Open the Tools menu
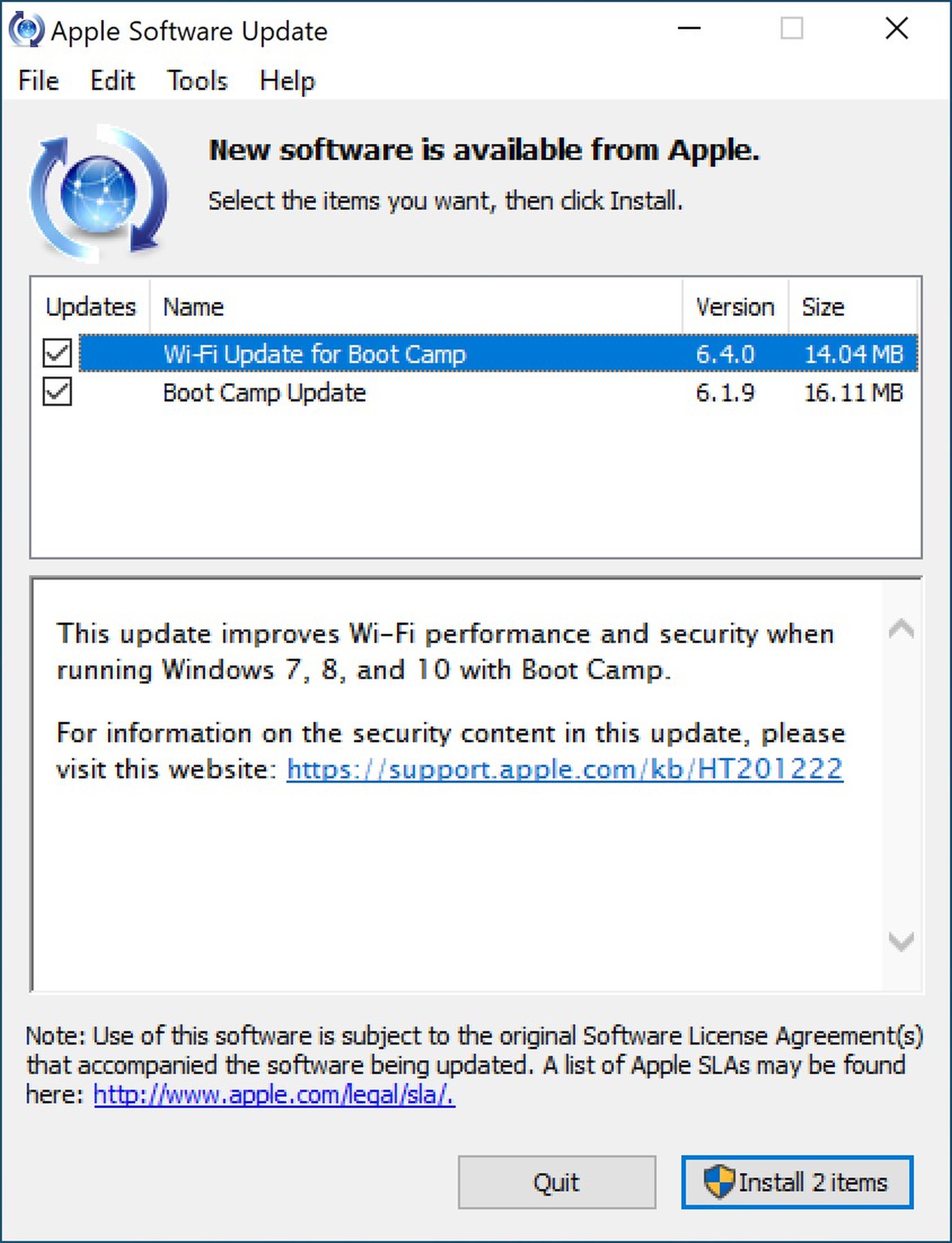 click(x=197, y=81)
